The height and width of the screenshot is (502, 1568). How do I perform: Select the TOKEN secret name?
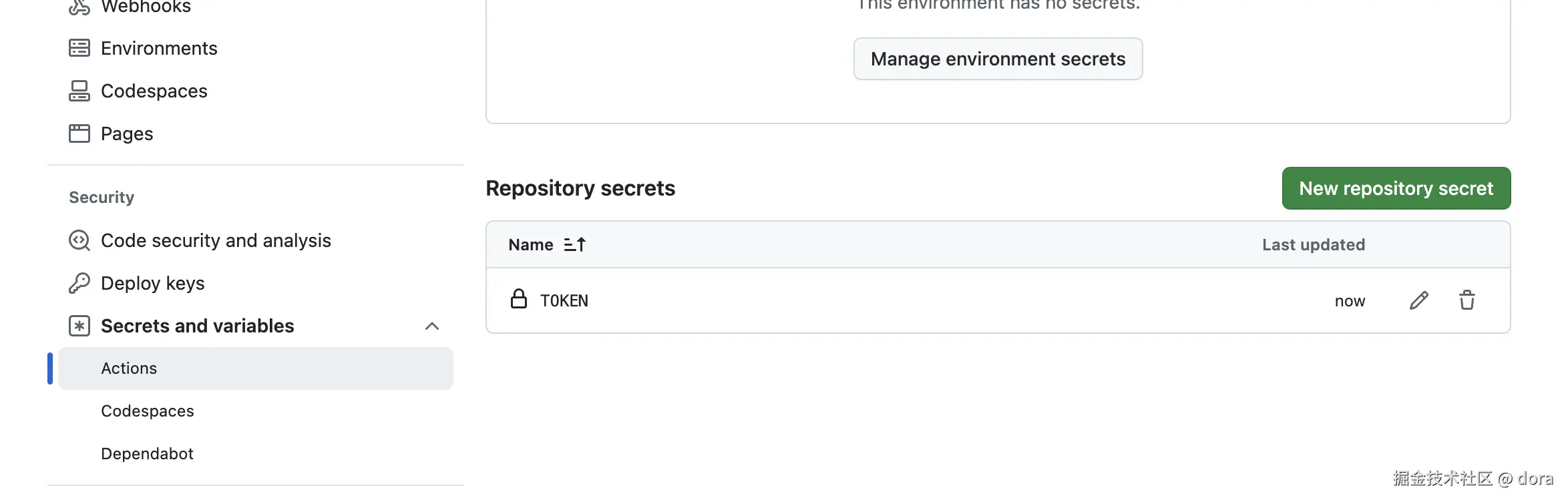pos(564,301)
